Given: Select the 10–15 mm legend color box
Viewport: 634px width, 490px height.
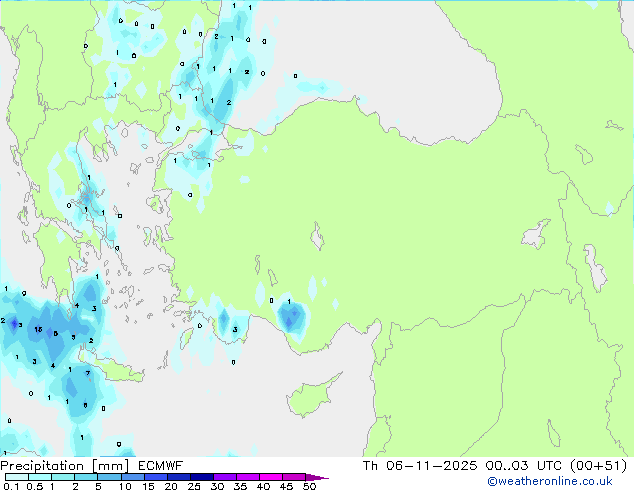Looking at the screenshot, I should [x=132, y=477].
